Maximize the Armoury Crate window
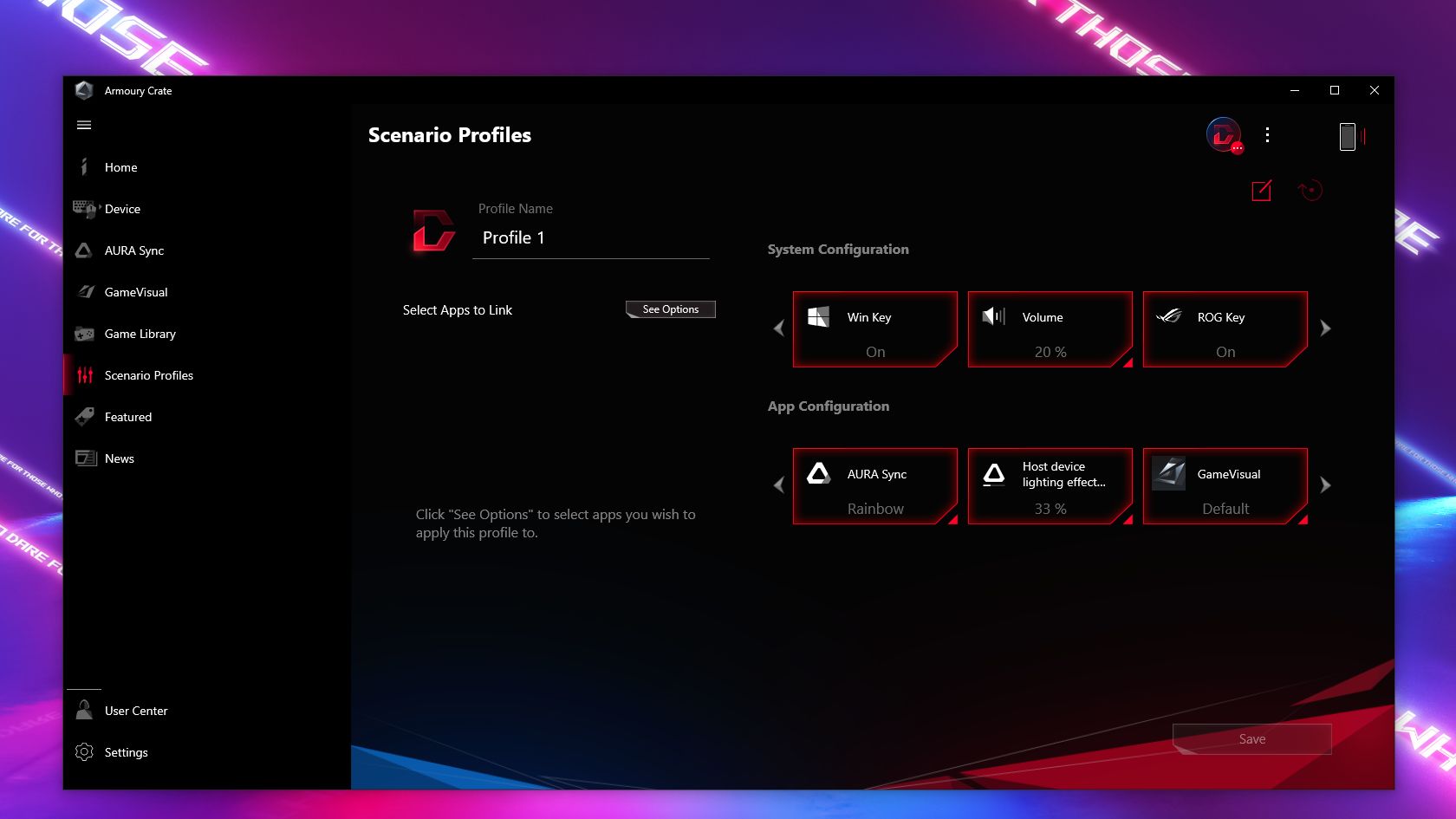This screenshot has width=1456, height=819. click(x=1335, y=90)
